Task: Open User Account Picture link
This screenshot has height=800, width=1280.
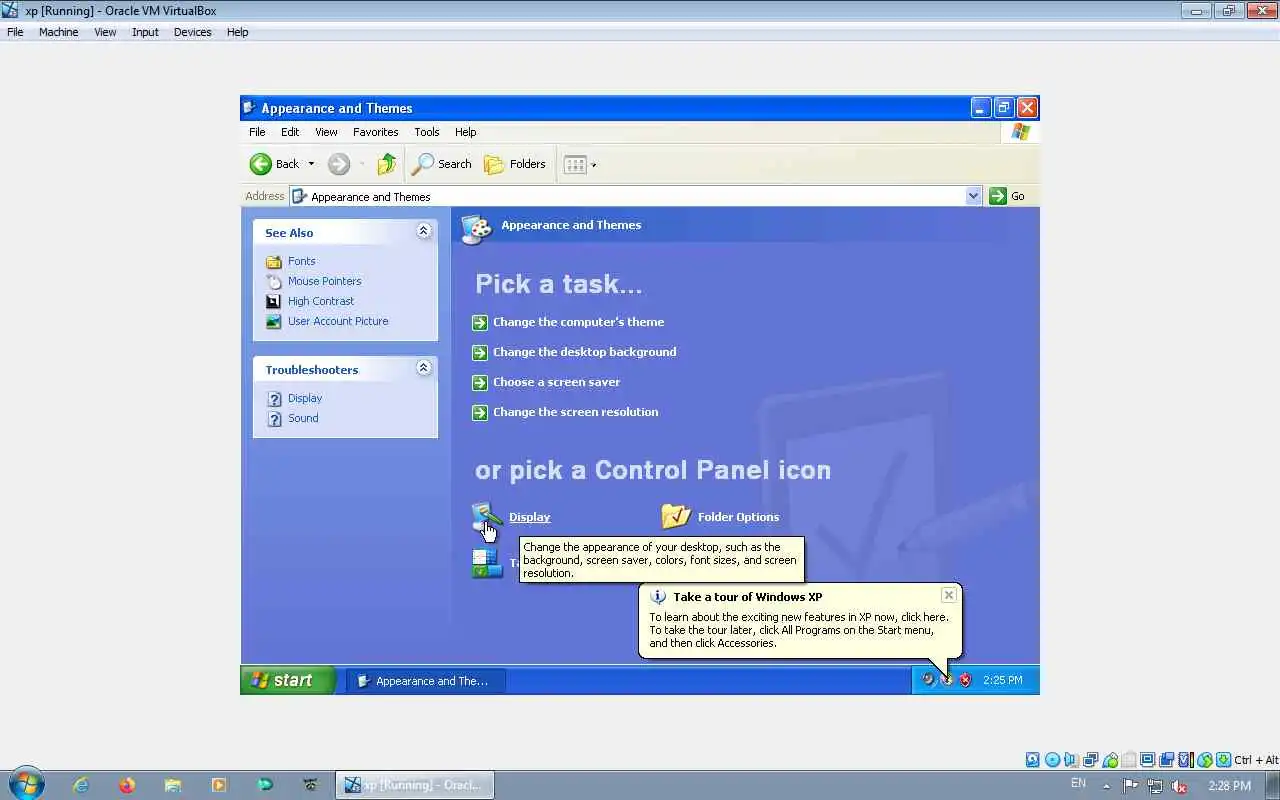Action: tap(338, 321)
